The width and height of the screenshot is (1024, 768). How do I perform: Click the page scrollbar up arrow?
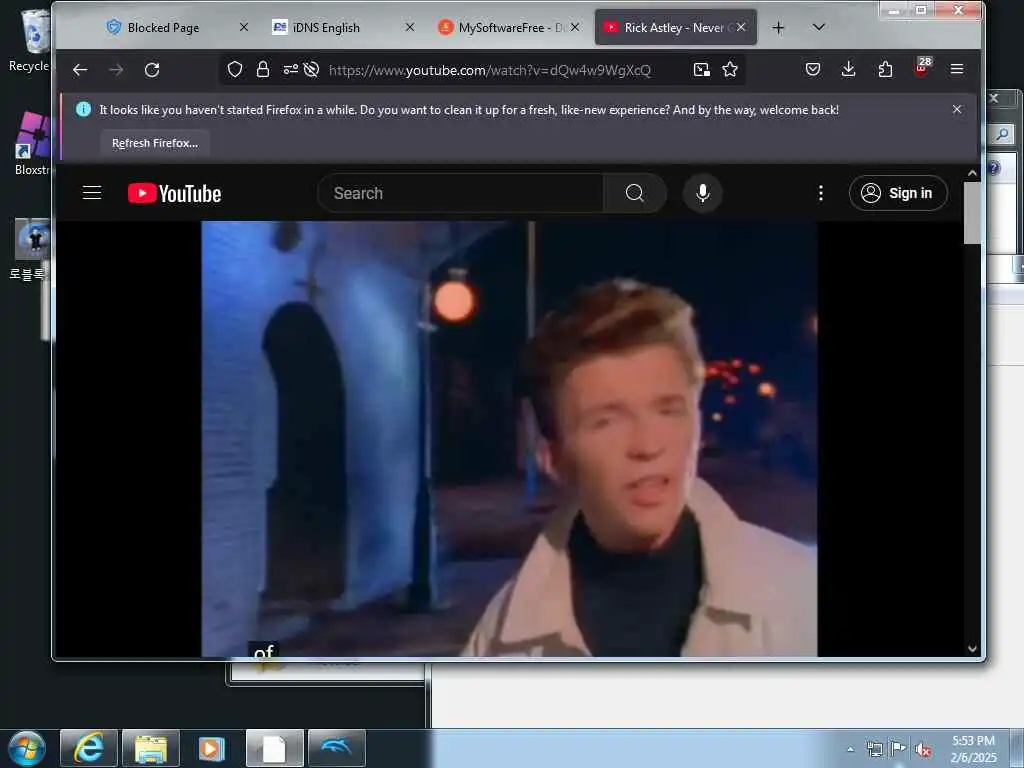(x=972, y=174)
